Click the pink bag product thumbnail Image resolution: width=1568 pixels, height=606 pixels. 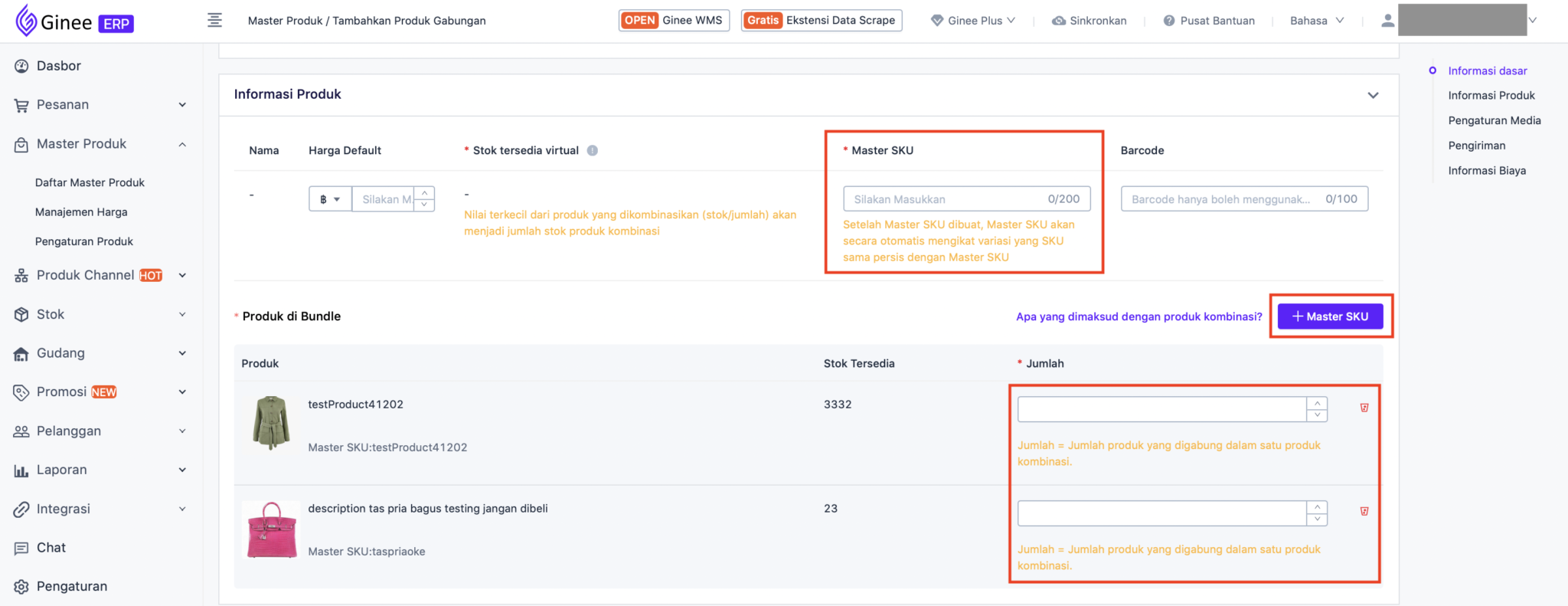272,530
